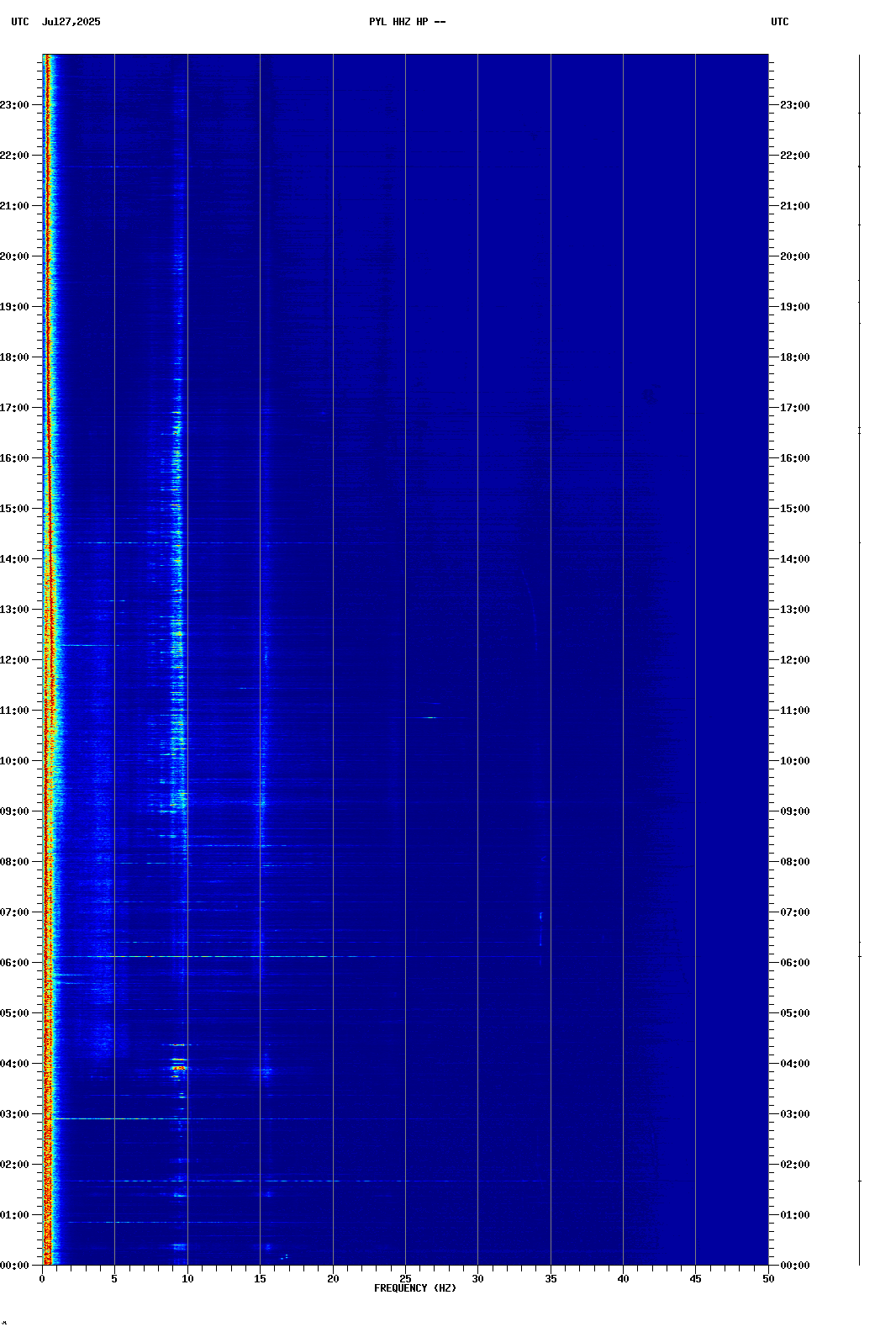Click the '45' tick on the frequency axis
This screenshot has height=1332, width=896.
click(695, 1279)
